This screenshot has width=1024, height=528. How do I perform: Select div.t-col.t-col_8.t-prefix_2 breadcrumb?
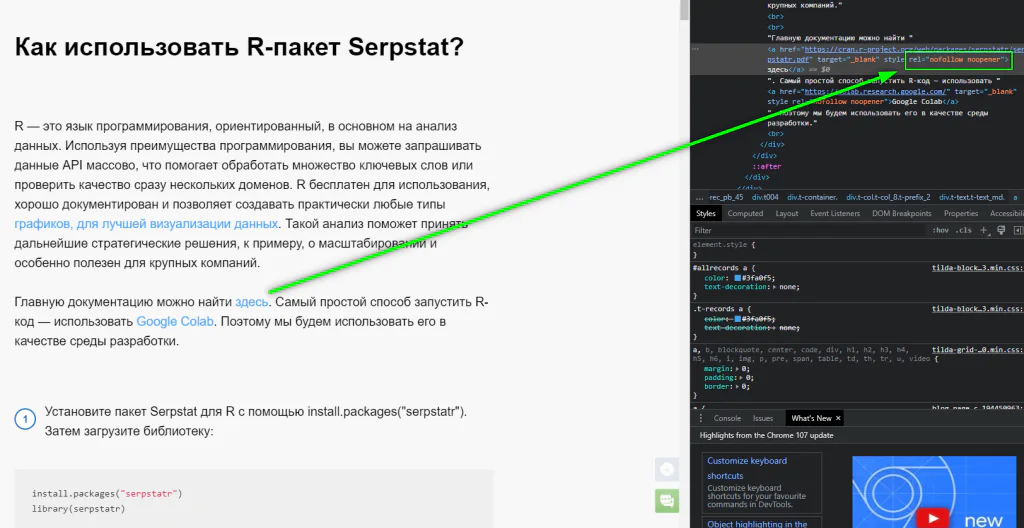888,197
